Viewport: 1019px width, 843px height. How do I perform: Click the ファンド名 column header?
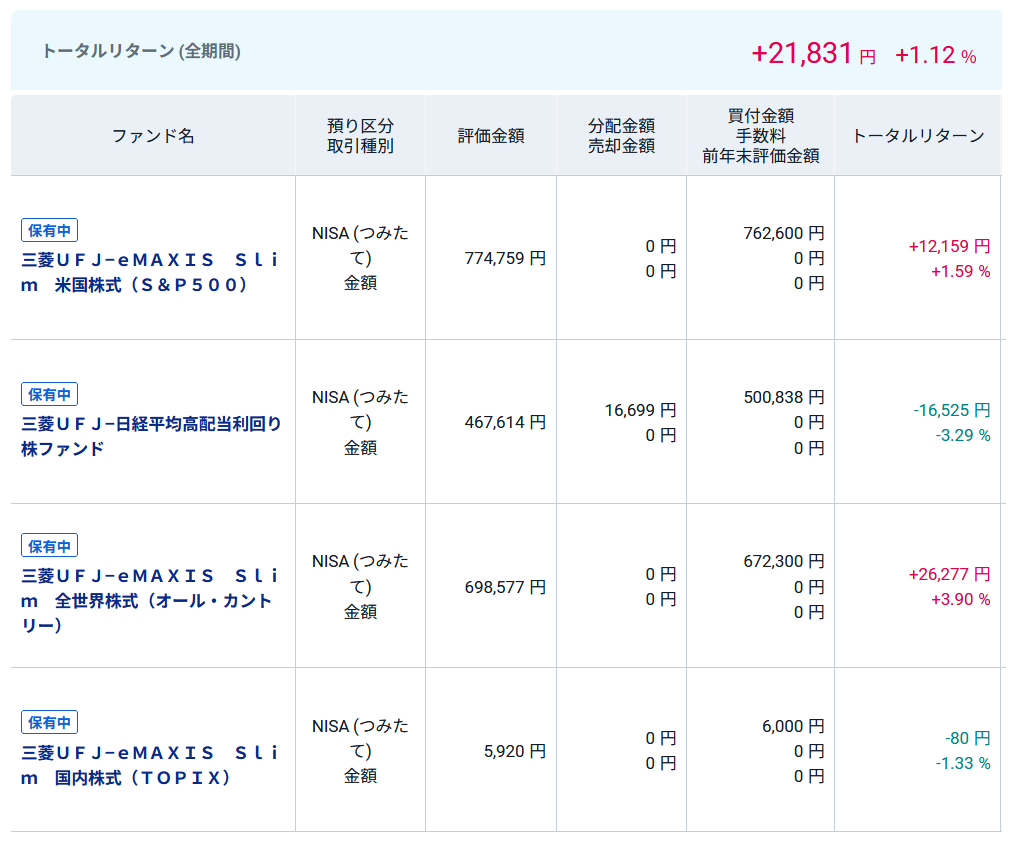(153, 136)
